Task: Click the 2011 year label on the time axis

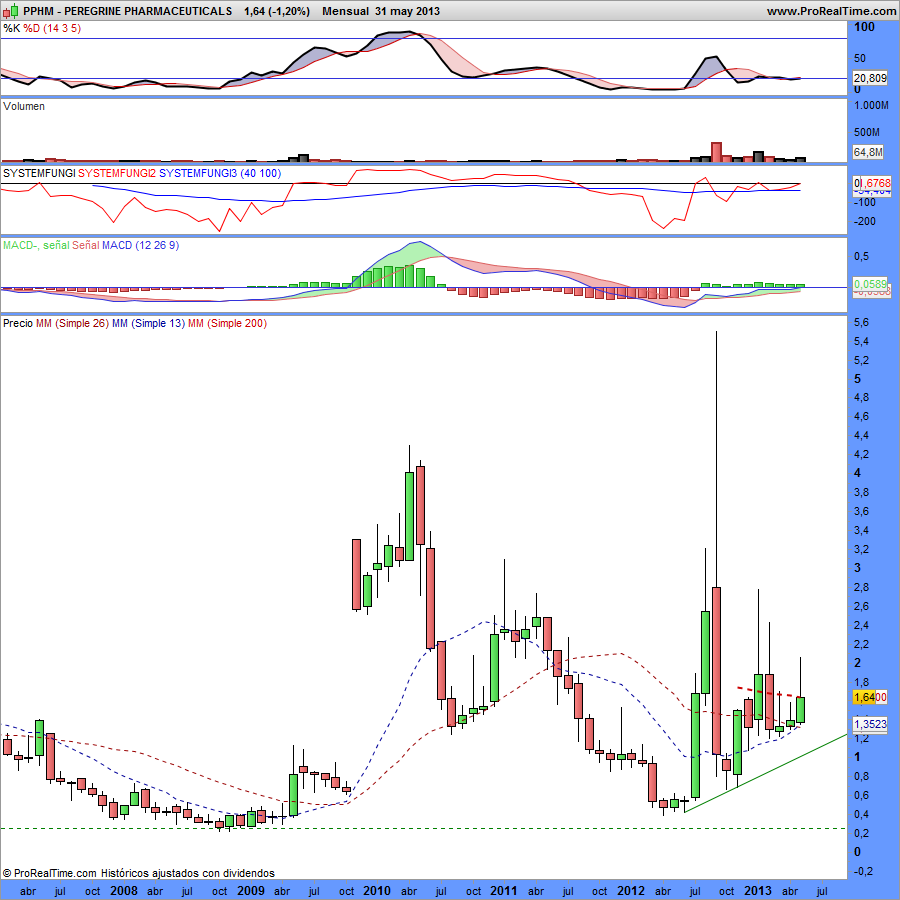Action: (503, 890)
